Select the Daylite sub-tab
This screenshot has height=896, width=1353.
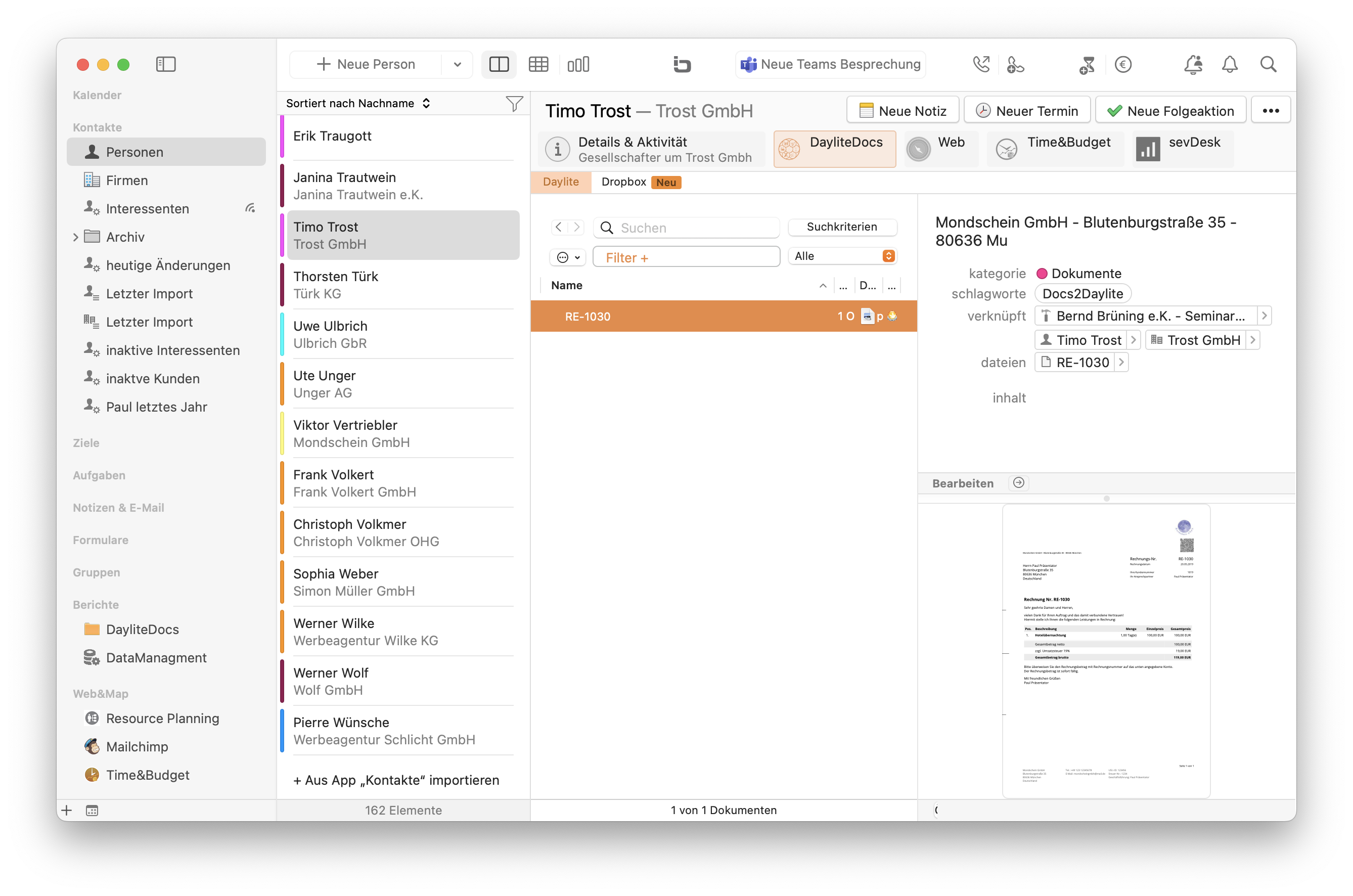click(561, 183)
